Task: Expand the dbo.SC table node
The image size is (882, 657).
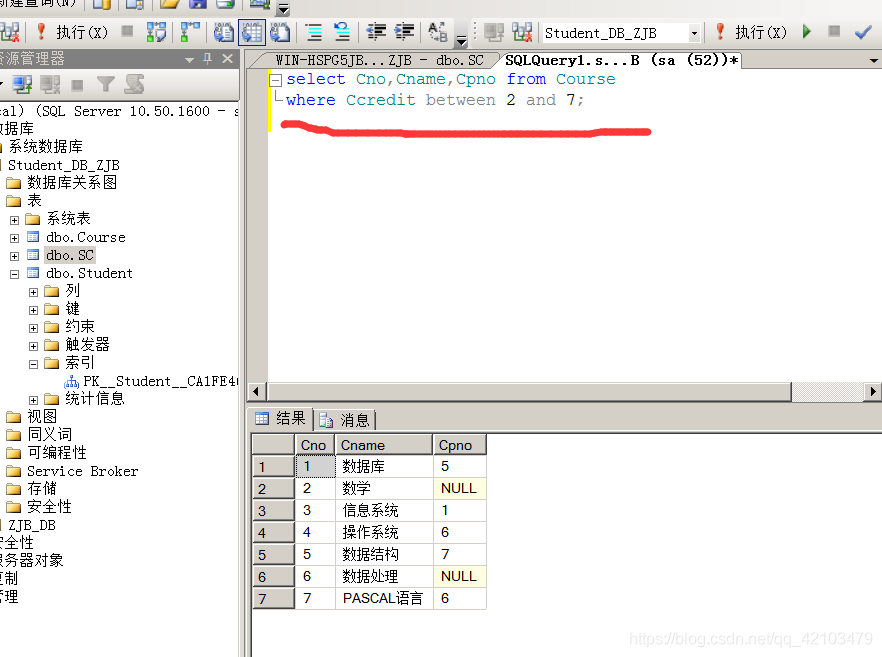Action: (x=14, y=256)
